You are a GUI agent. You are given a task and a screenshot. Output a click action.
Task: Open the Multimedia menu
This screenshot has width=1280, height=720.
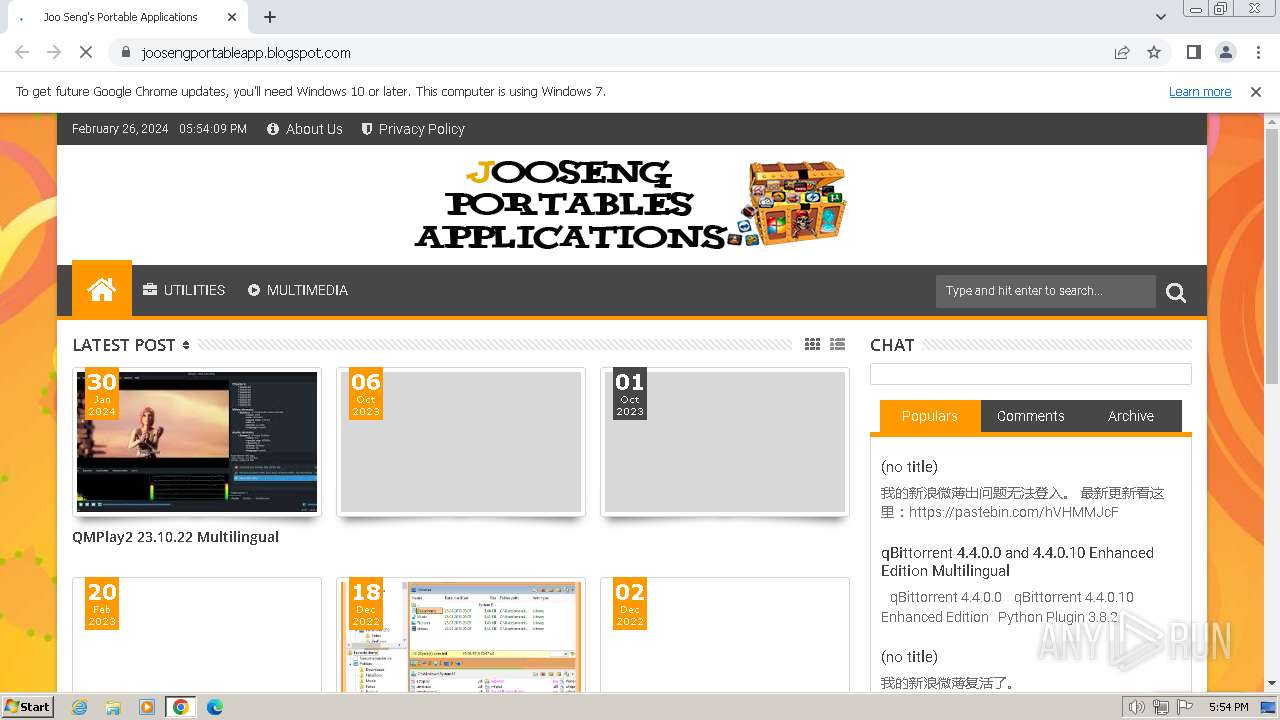(298, 290)
